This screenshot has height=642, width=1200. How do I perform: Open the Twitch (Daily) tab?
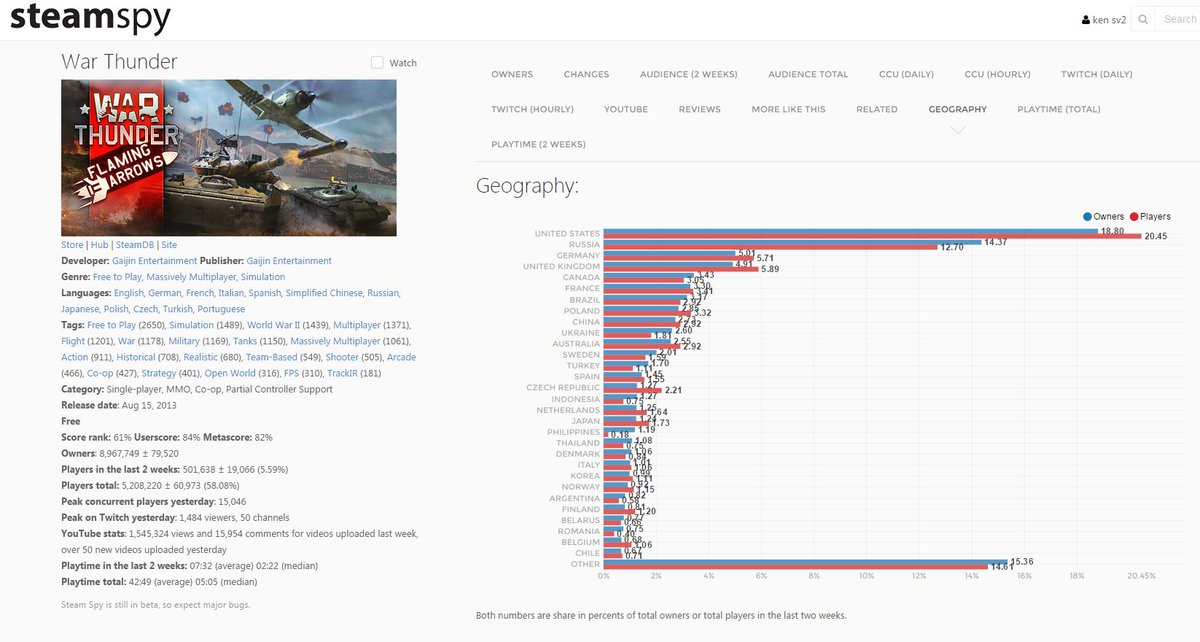pos(1097,74)
